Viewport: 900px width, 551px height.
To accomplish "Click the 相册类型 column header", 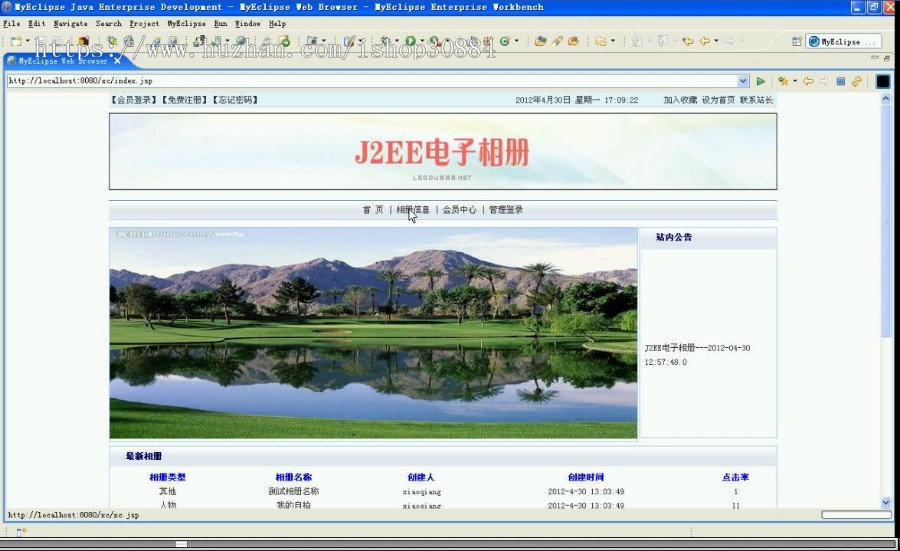I will coord(168,477).
